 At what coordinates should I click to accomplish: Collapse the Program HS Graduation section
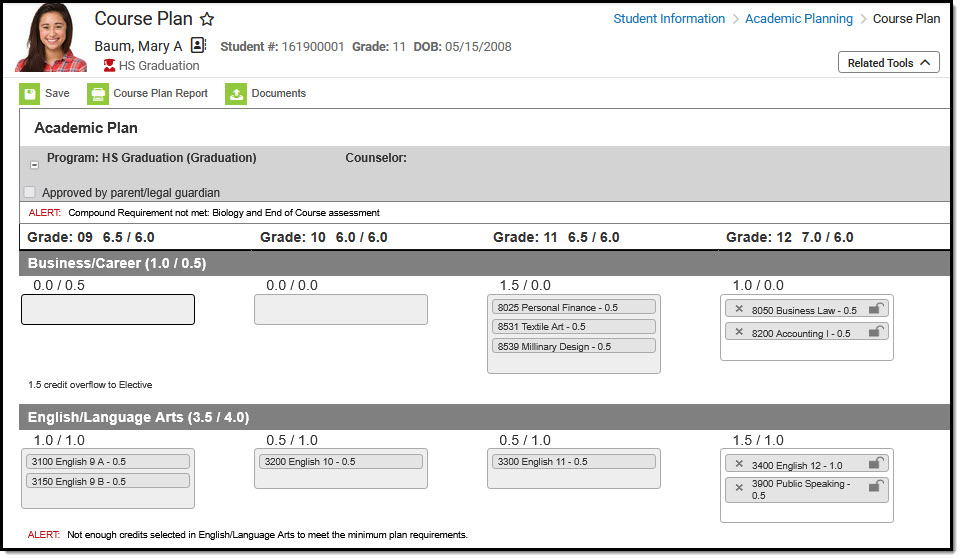(34, 165)
